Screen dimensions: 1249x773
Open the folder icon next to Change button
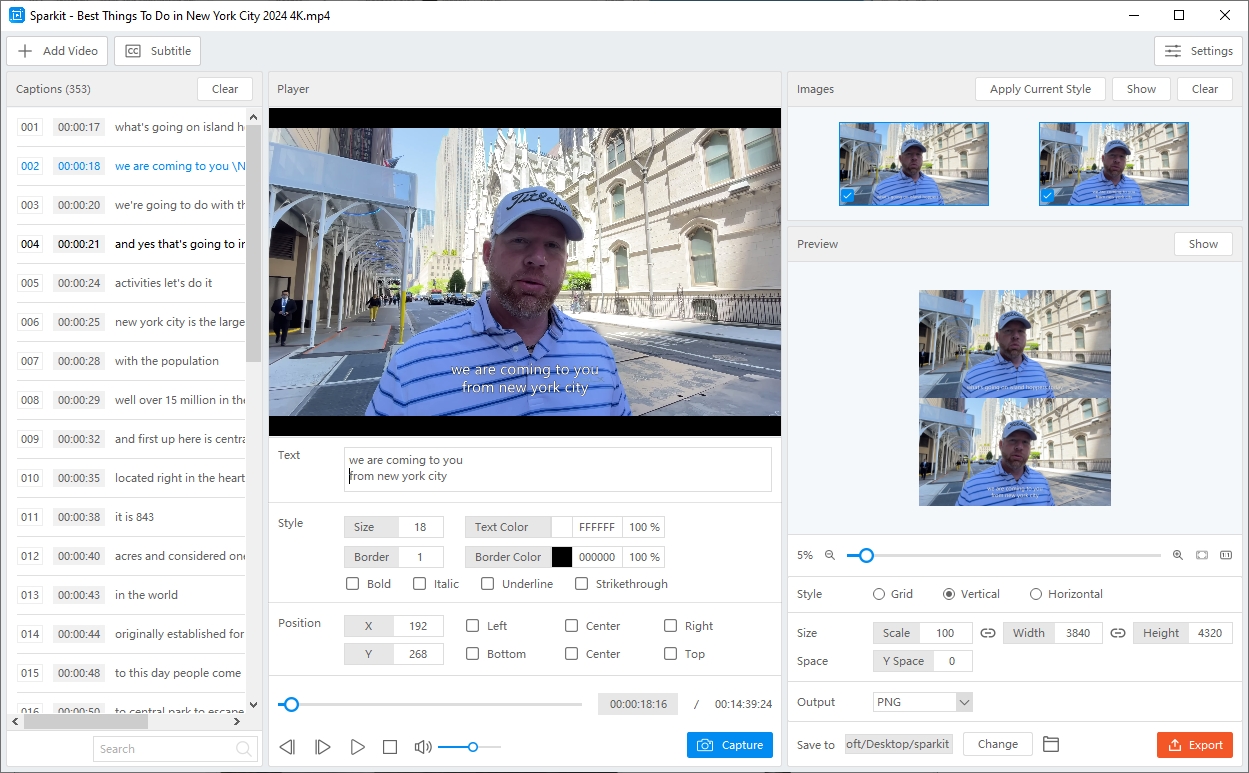click(1050, 744)
